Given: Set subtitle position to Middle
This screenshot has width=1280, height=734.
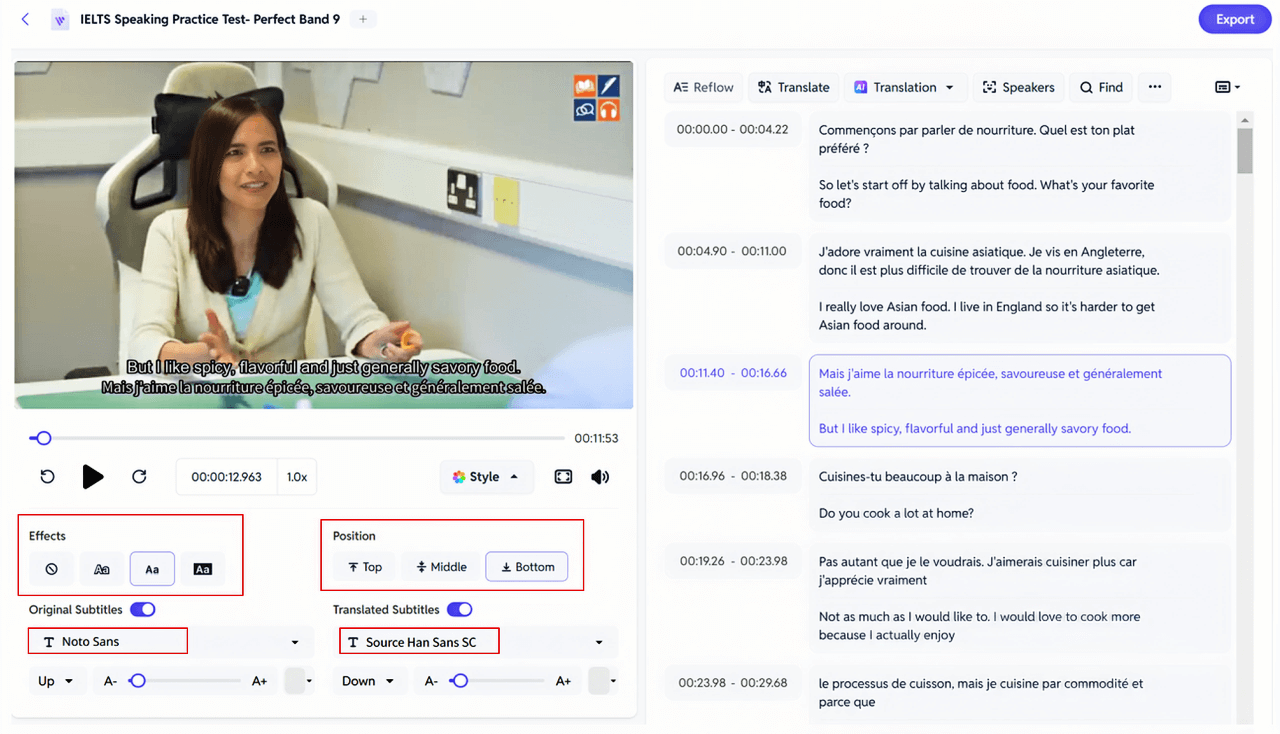Looking at the screenshot, I should point(441,567).
